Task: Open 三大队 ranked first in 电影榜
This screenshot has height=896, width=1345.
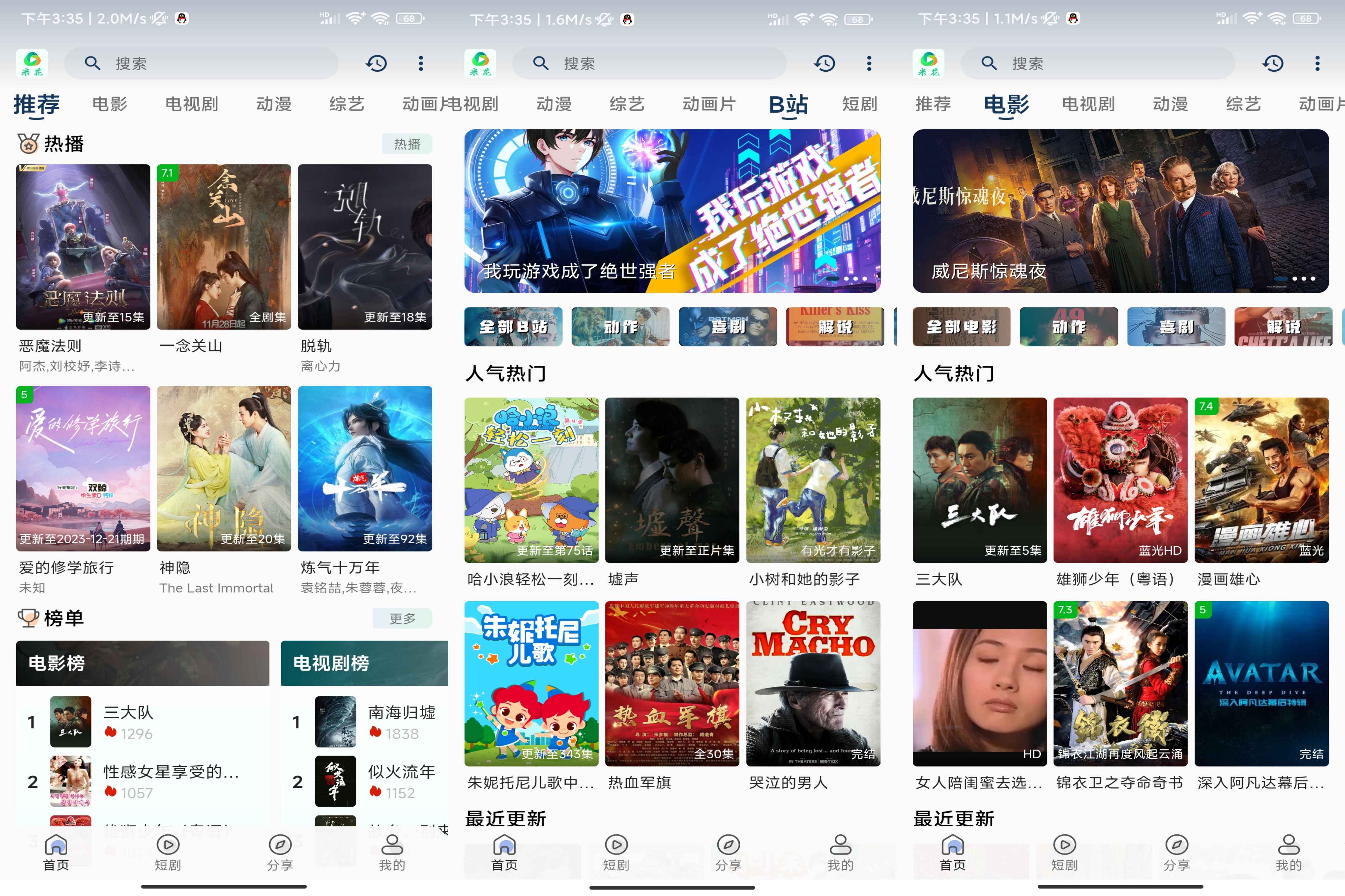Action: 143,722
